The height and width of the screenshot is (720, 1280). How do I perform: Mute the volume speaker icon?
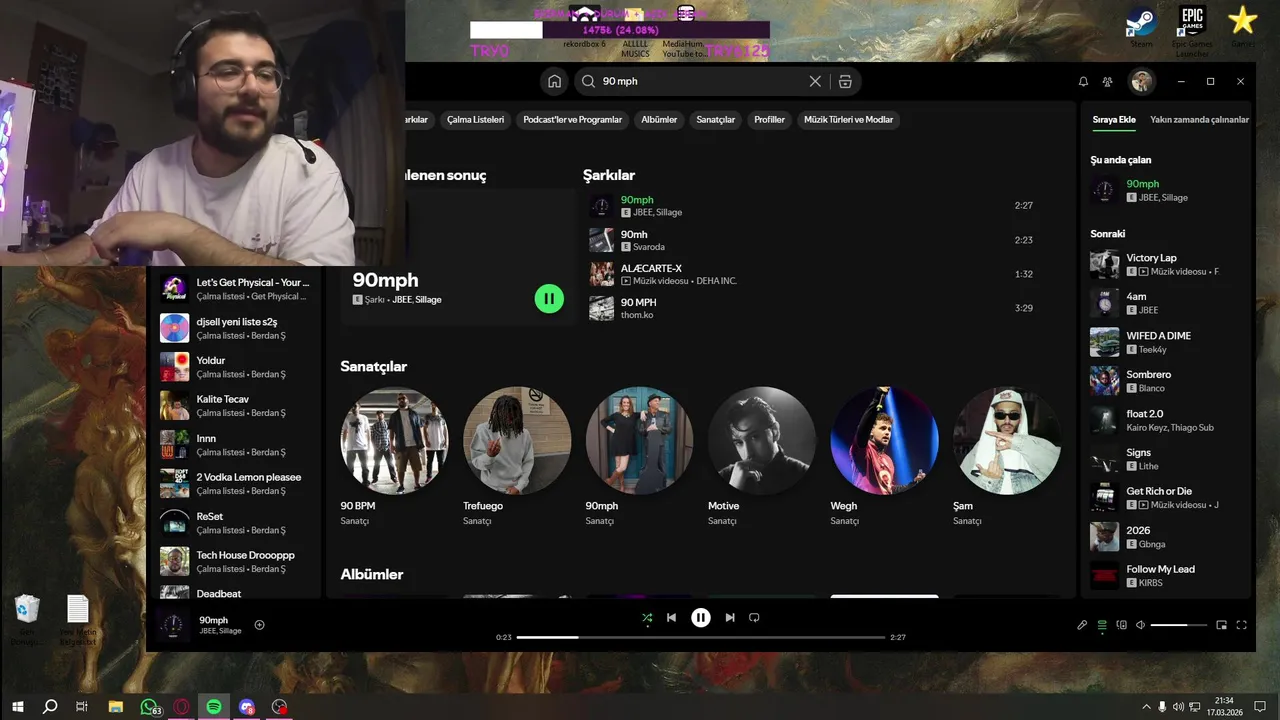1140,625
